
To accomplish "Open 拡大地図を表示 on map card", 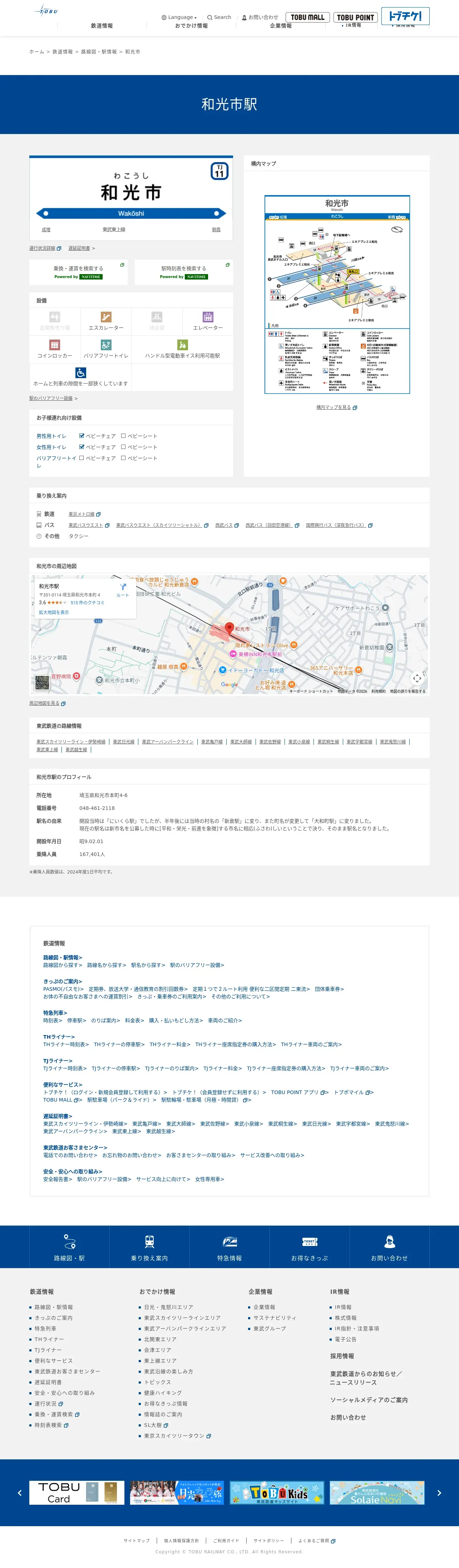I will (x=54, y=612).
